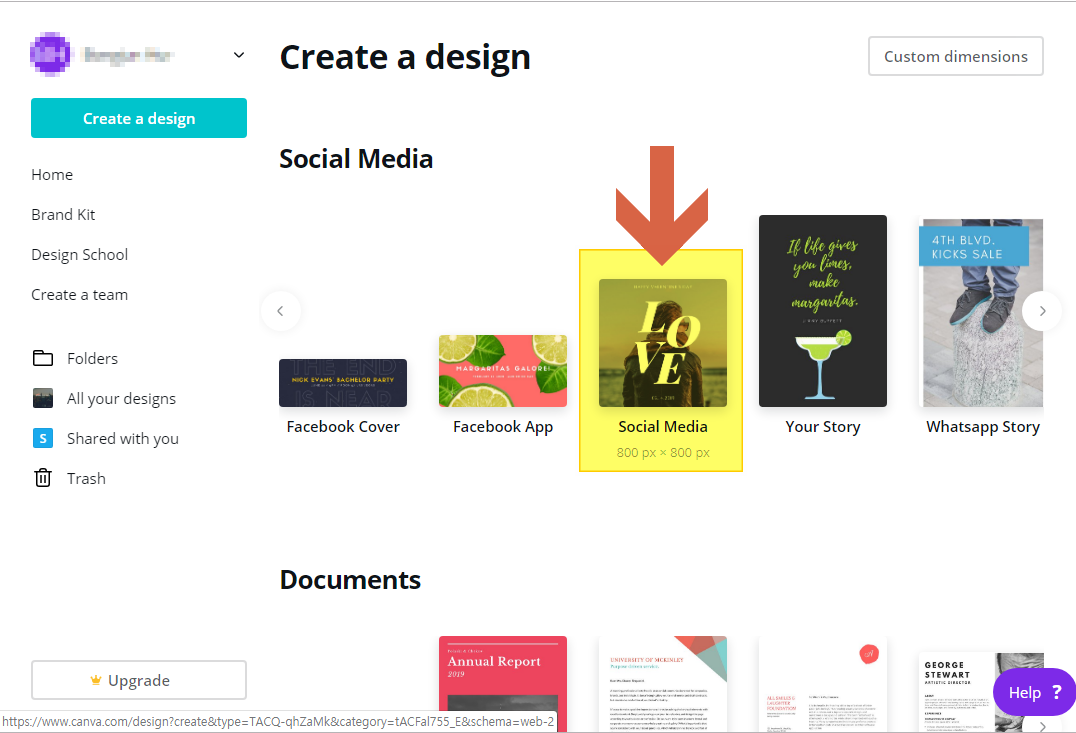Show previous Social Media templates with left arrow

[x=281, y=311]
